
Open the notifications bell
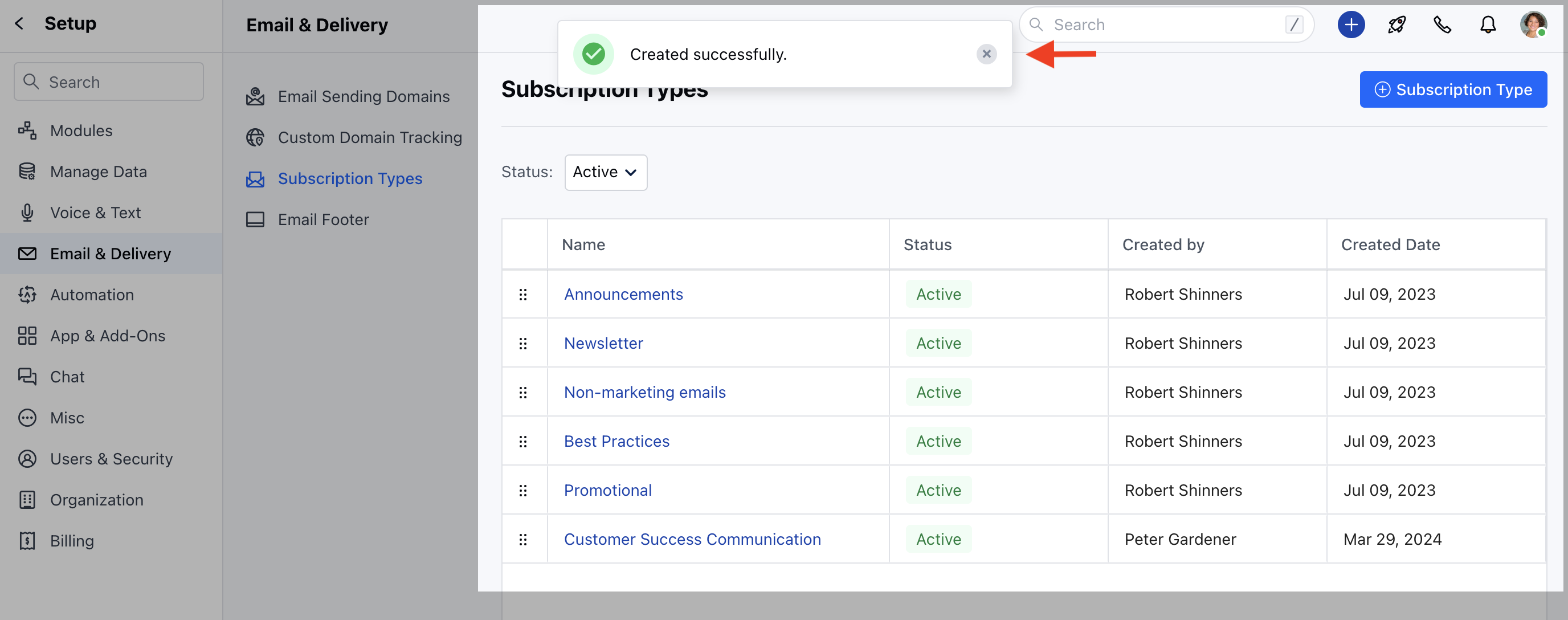tap(1488, 25)
